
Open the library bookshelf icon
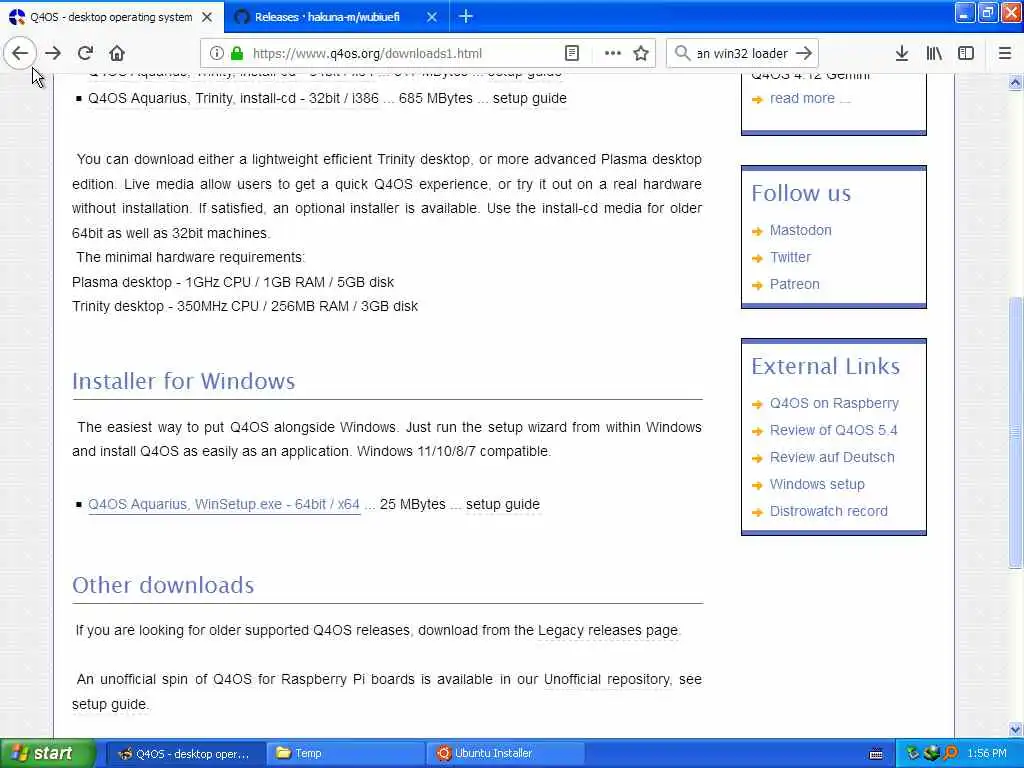point(934,53)
